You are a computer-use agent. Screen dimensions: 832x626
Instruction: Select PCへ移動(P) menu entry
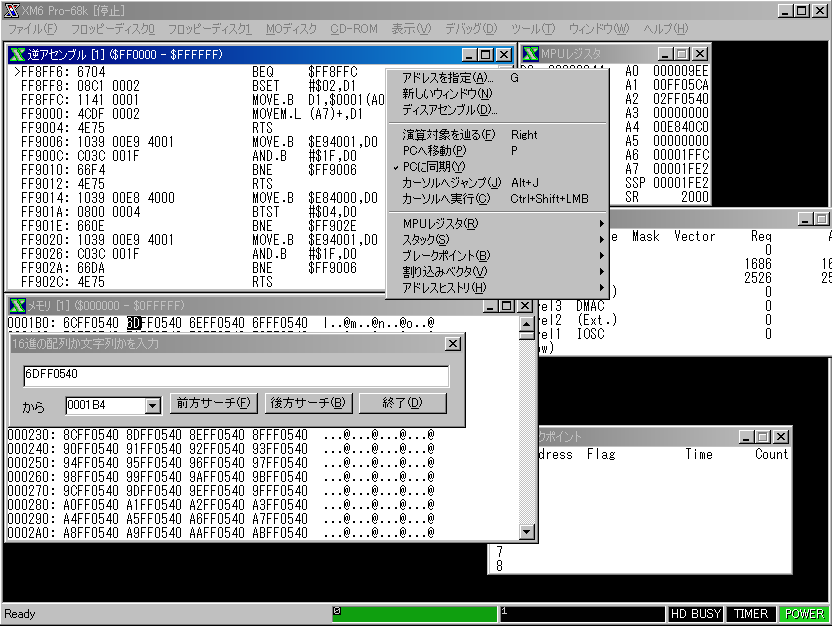click(497, 151)
